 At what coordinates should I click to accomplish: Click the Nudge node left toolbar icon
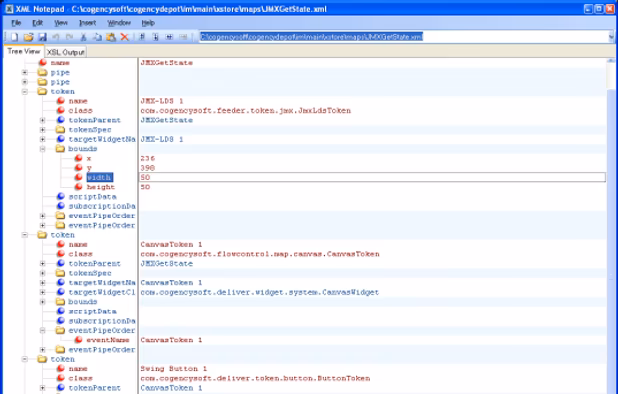[169, 37]
